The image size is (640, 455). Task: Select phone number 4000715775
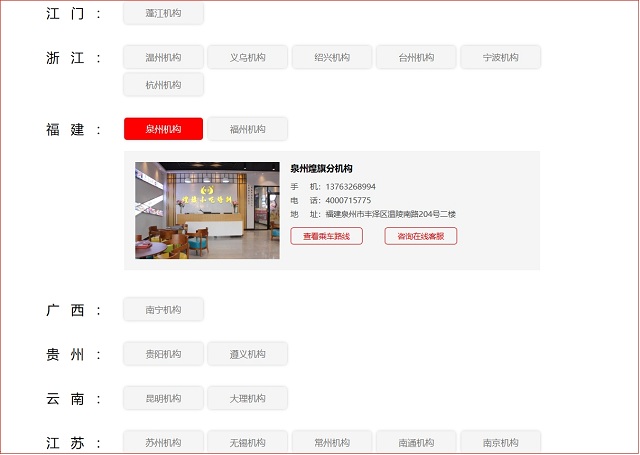[348, 200]
